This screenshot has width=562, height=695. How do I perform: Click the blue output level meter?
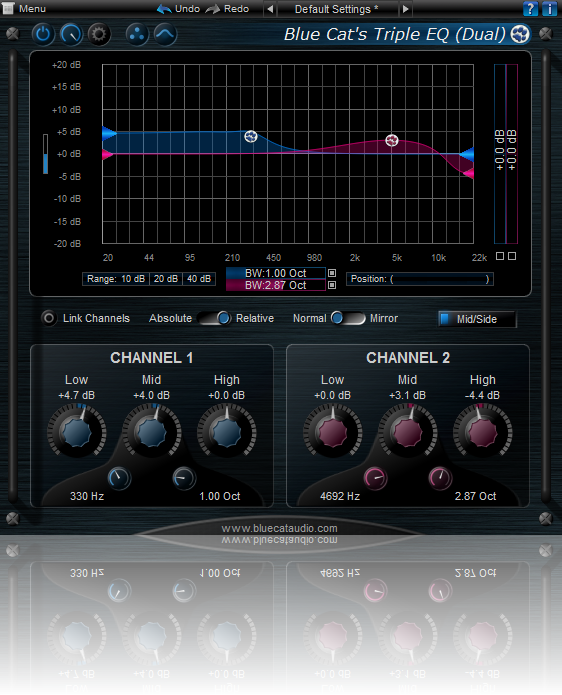pos(500,154)
